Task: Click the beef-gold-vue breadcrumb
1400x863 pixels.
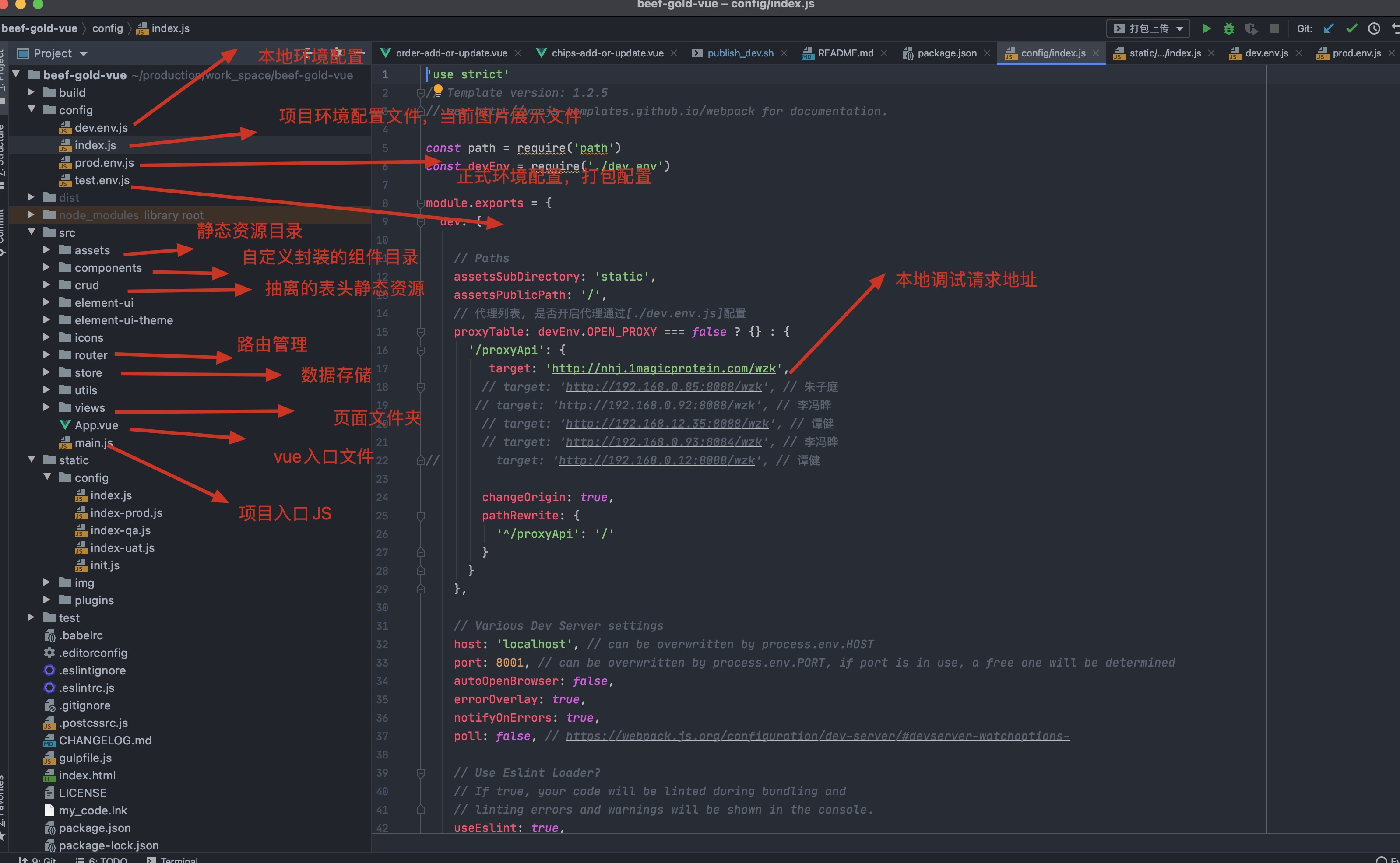Action: click(x=39, y=28)
